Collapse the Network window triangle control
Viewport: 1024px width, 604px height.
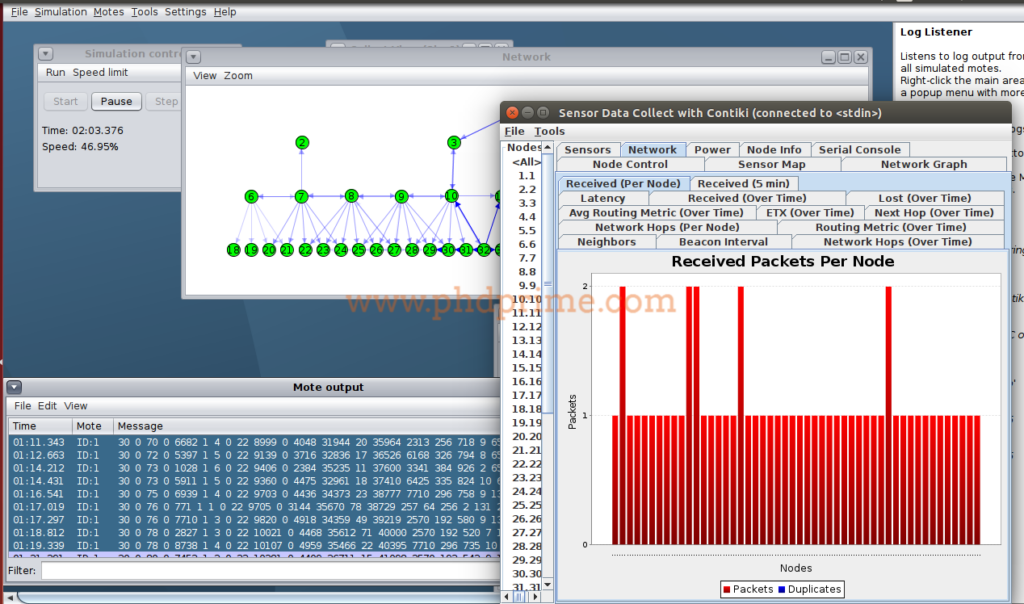click(193, 56)
